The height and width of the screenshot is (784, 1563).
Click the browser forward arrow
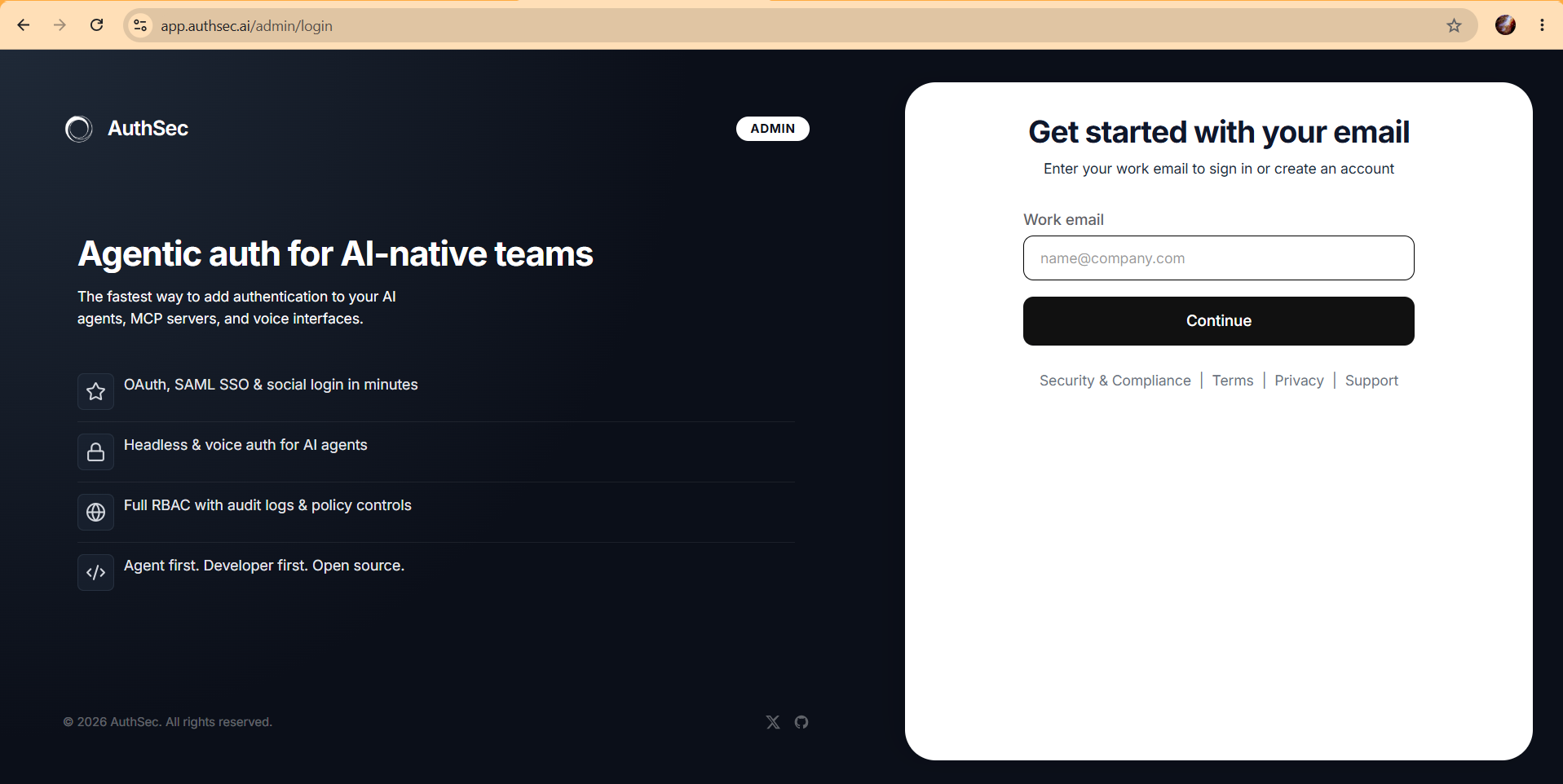[60, 25]
